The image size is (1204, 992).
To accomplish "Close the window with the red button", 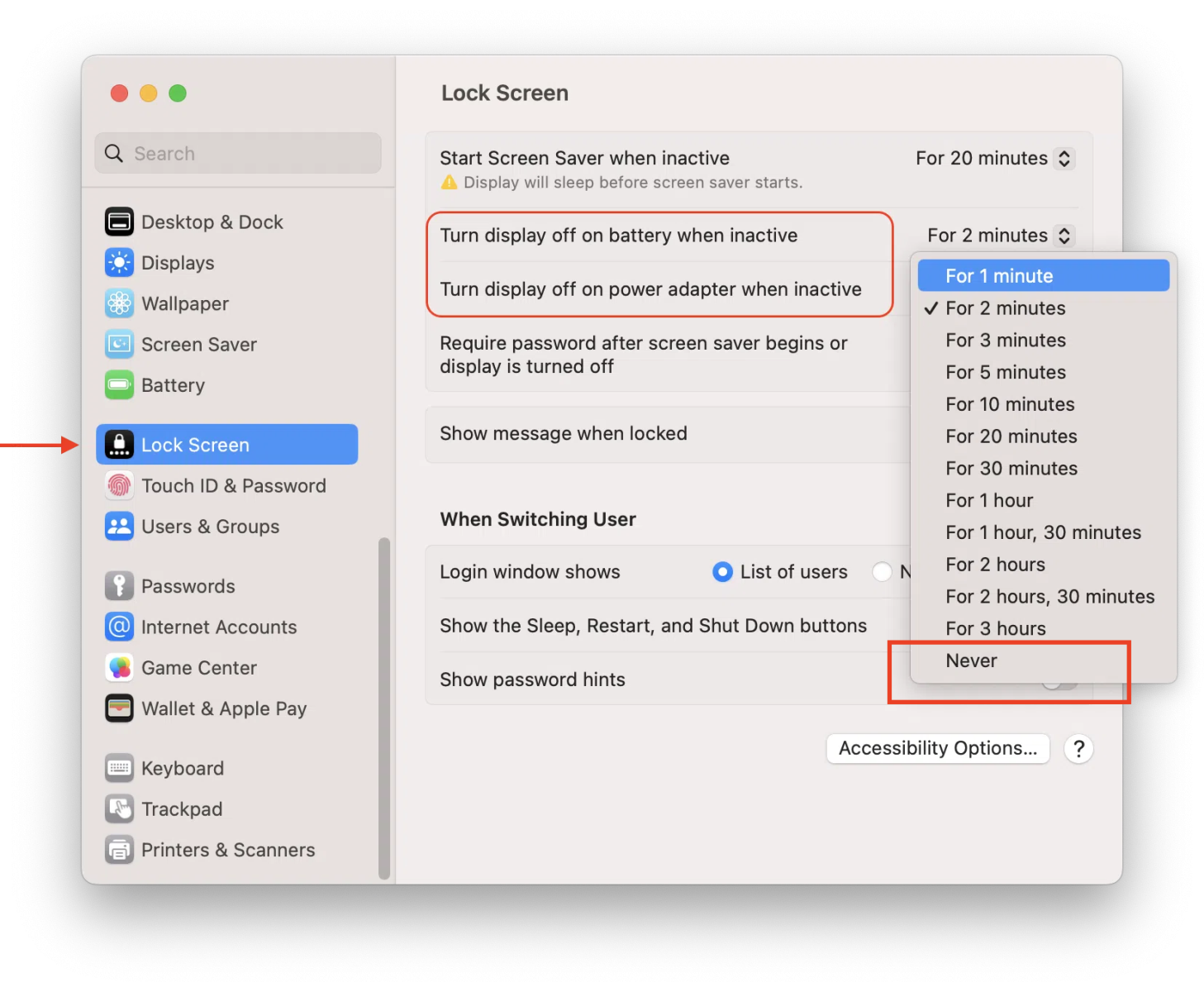I will [x=119, y=93].
